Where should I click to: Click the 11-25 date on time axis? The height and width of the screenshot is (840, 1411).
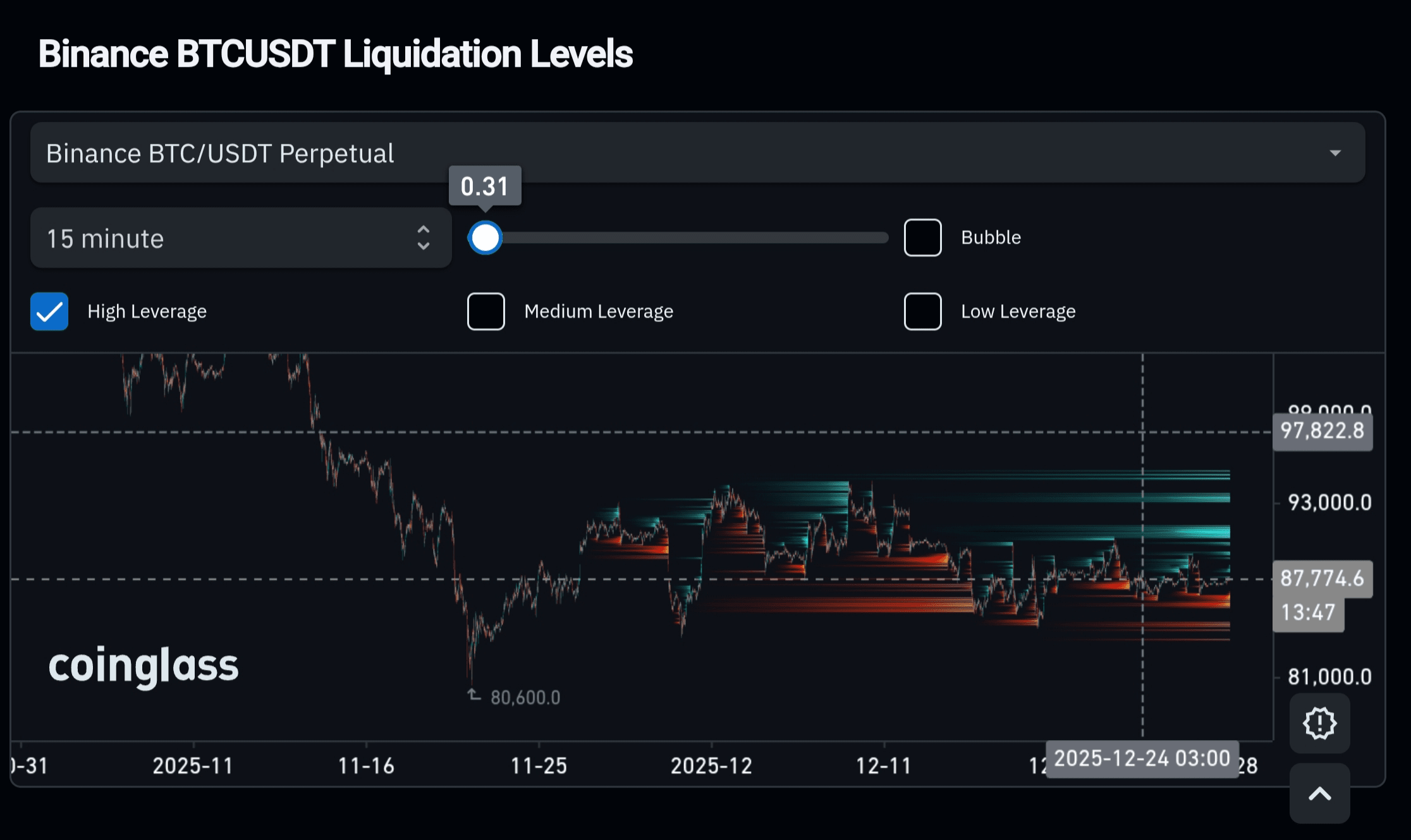(x=539, y=766)
